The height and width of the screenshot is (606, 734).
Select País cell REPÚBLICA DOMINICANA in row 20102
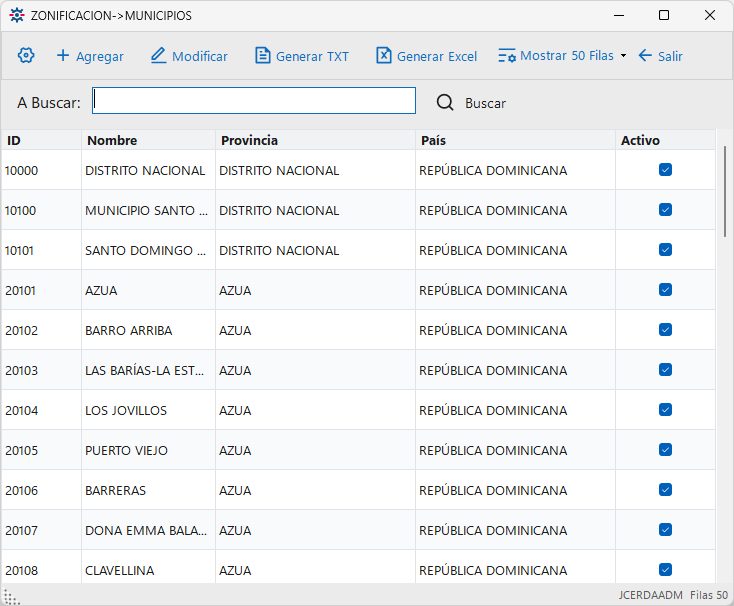515,330
